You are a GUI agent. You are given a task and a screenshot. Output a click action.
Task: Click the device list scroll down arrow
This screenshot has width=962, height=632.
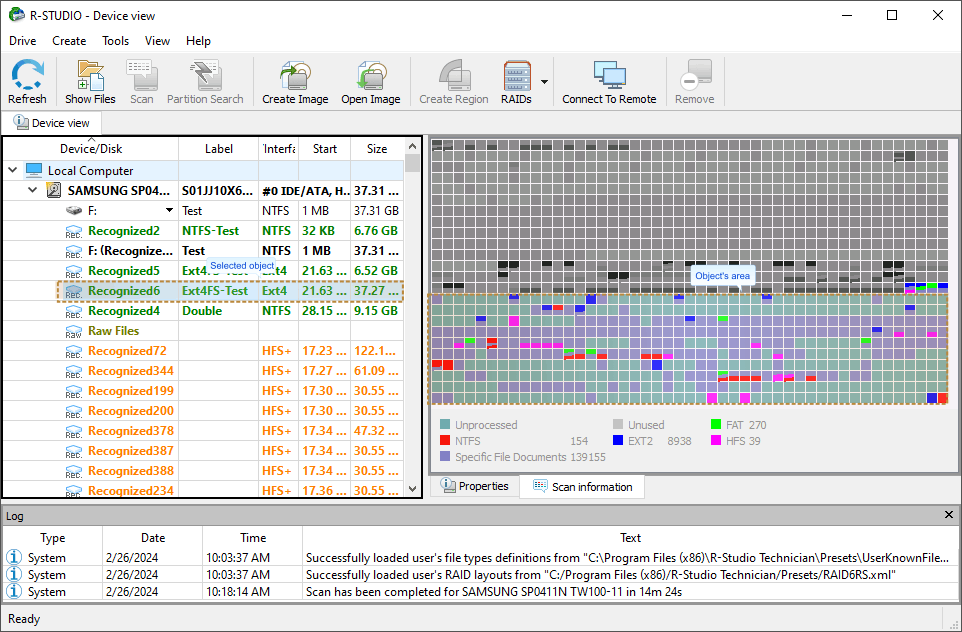coord(412,489)
